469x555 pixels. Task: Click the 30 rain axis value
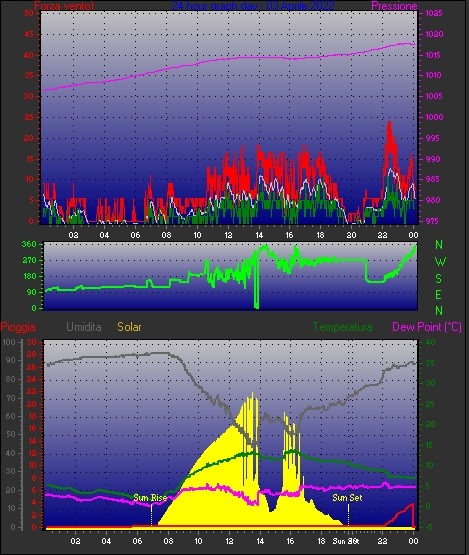32,342
